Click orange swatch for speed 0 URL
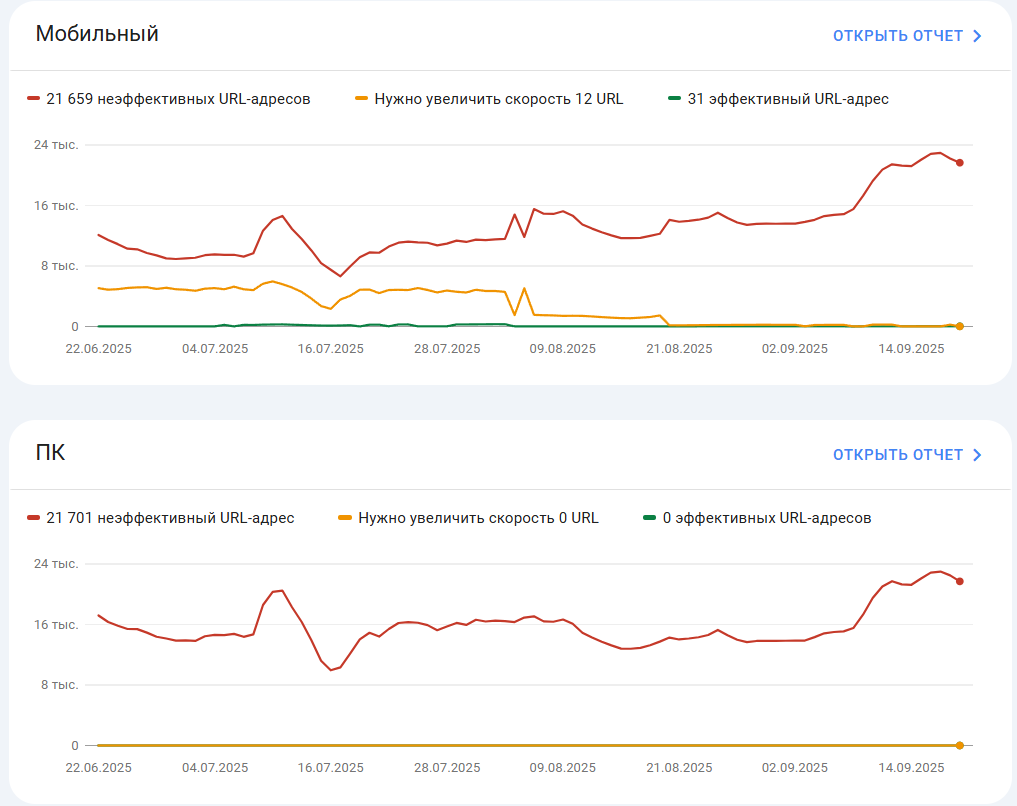The height and width of the screenshot is (806, 1017). [345, 517]
